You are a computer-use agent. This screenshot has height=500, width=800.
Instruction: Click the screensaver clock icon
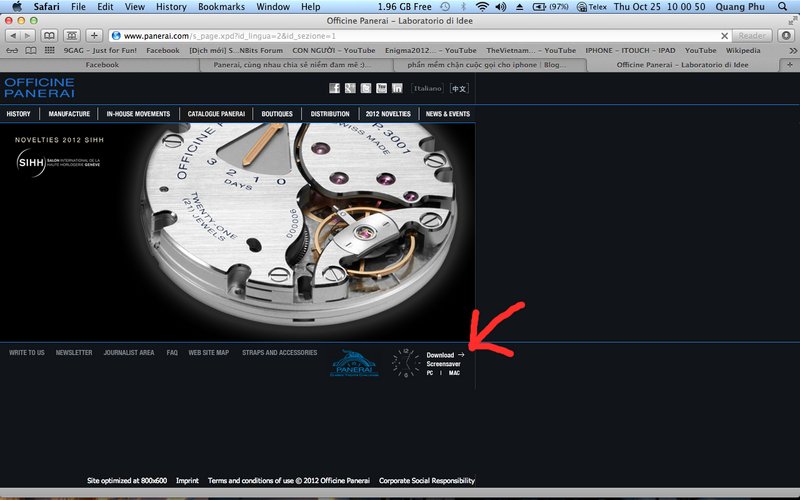click(405, 364)
